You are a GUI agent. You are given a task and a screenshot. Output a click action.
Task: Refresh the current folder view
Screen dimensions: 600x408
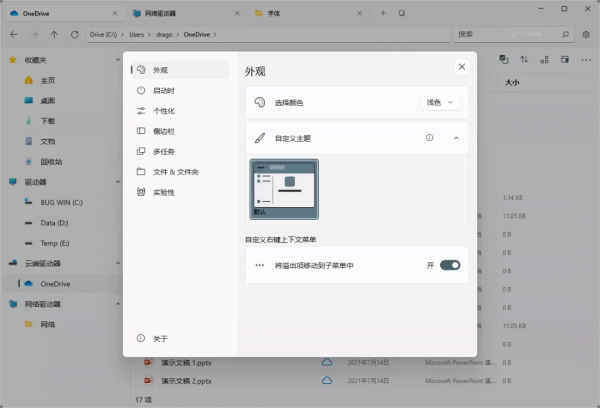click(75, 34)
